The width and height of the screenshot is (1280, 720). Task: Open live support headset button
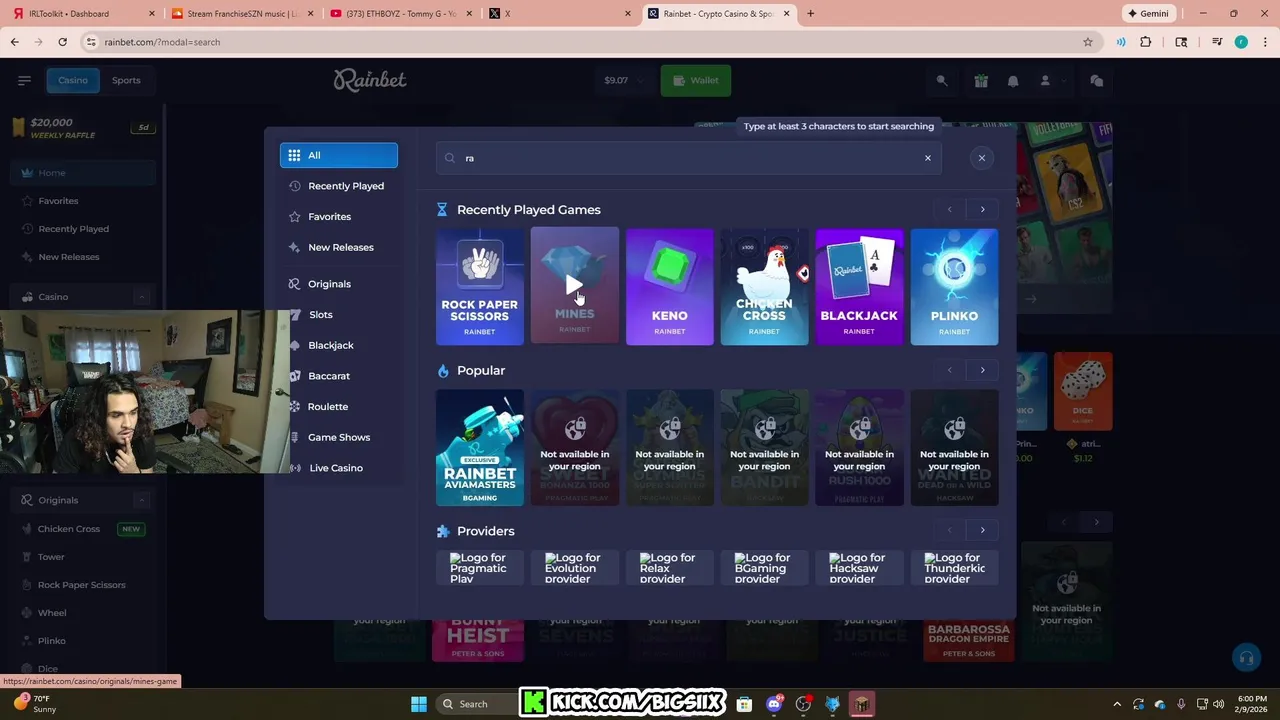pyautogui.click(x=1246, y=658)
